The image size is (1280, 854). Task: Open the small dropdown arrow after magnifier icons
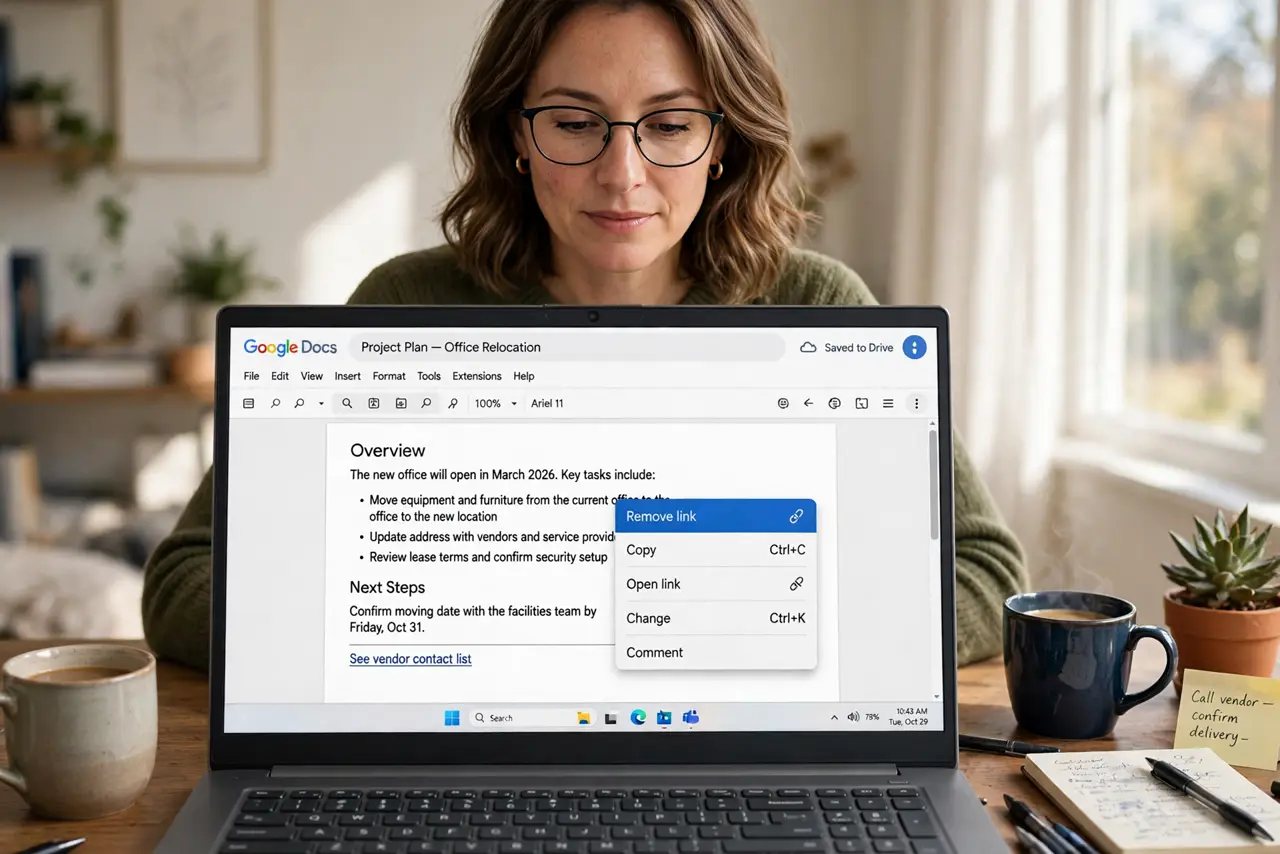pyautogui.click(x=321, y=404)
